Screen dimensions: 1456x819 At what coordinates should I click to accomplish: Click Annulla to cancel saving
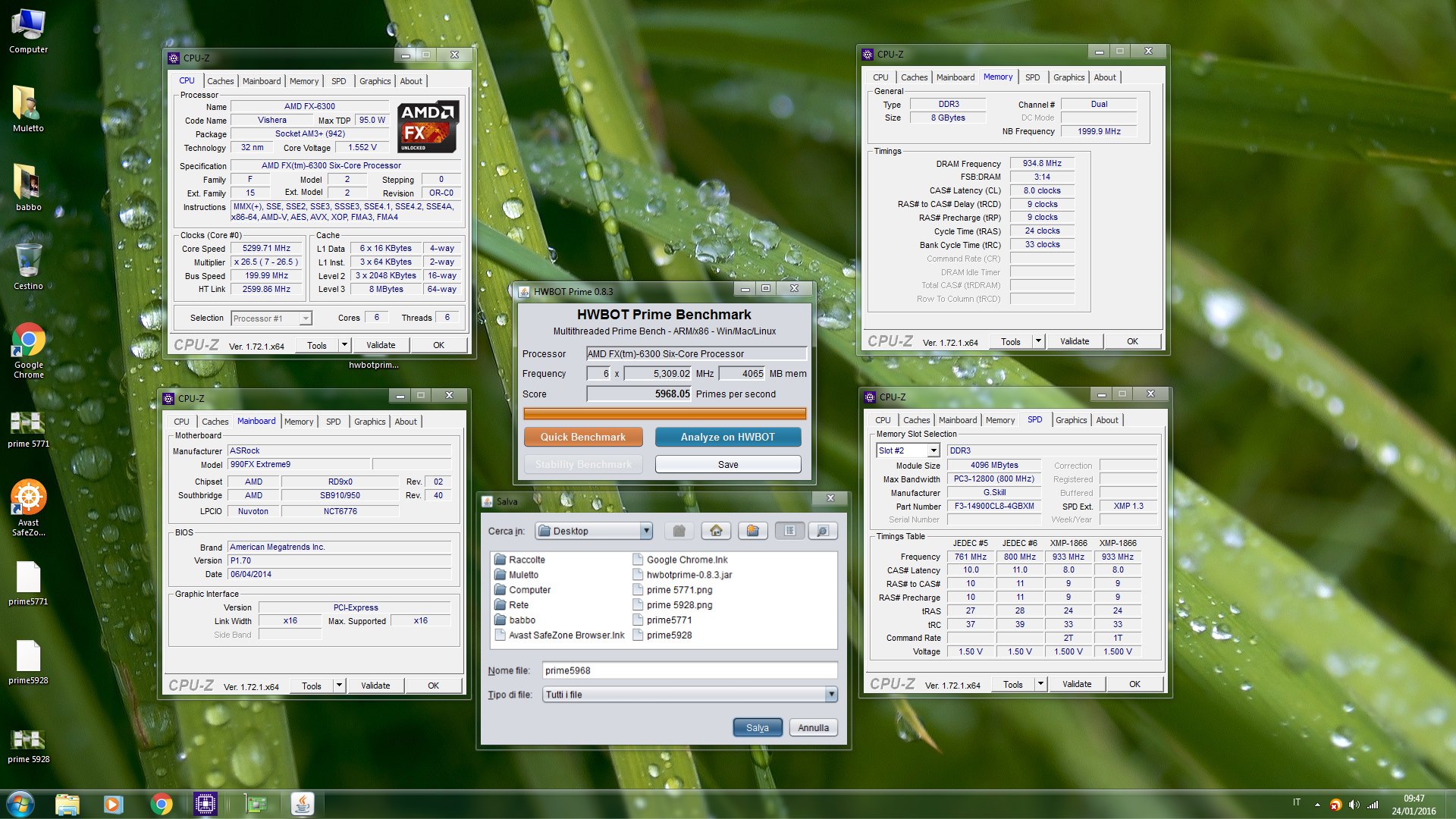pos(813,727)
